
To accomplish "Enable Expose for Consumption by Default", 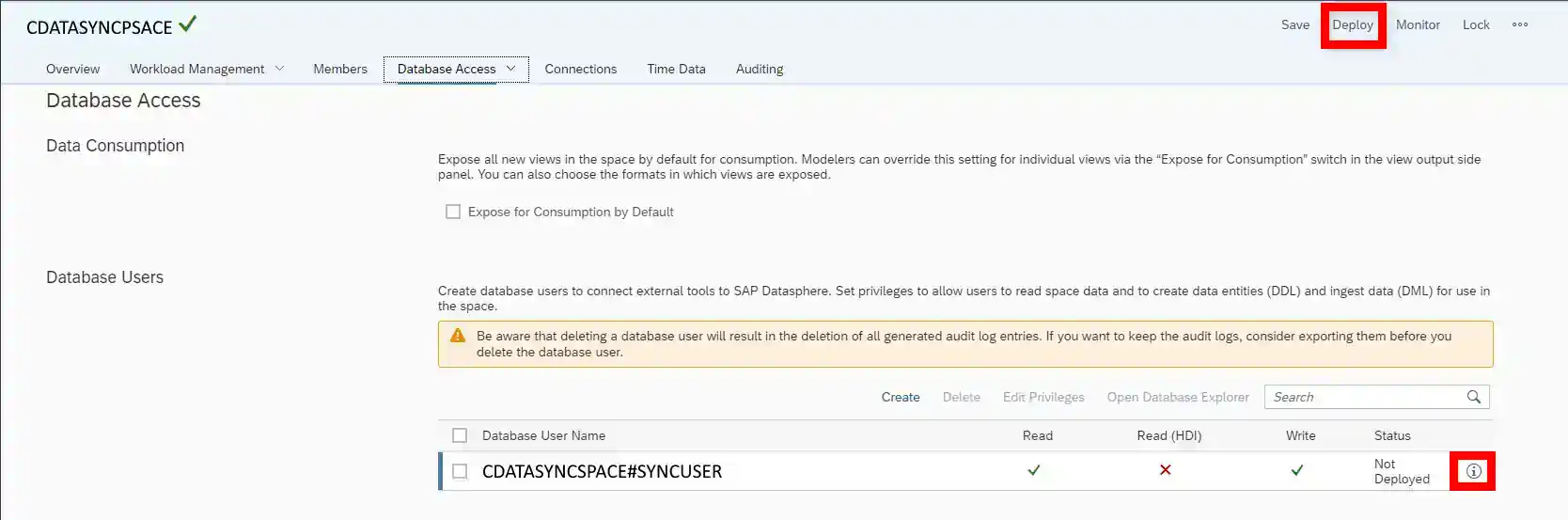I will click(x=453, y=212).
